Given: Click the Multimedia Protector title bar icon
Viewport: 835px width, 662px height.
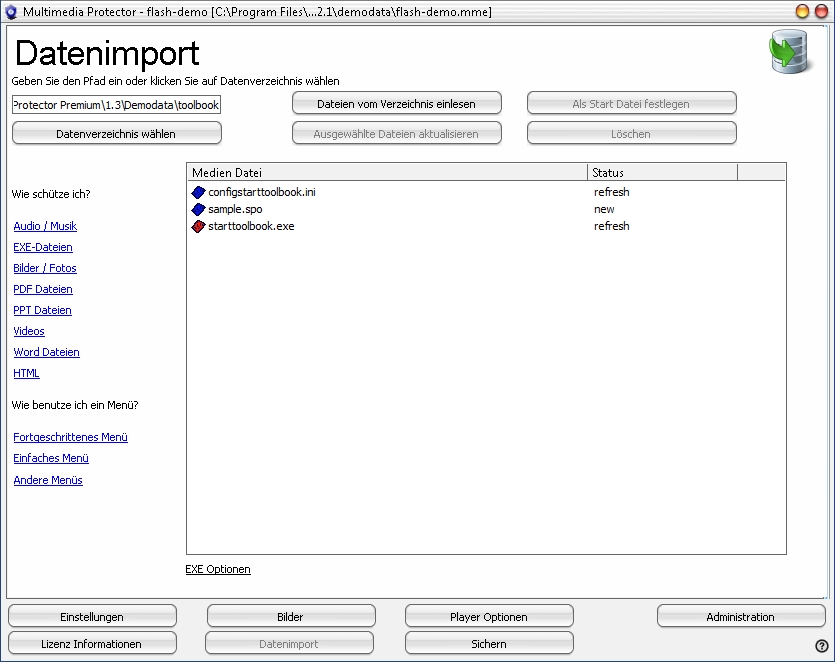Looking at the screenshot, I should 12,11.
